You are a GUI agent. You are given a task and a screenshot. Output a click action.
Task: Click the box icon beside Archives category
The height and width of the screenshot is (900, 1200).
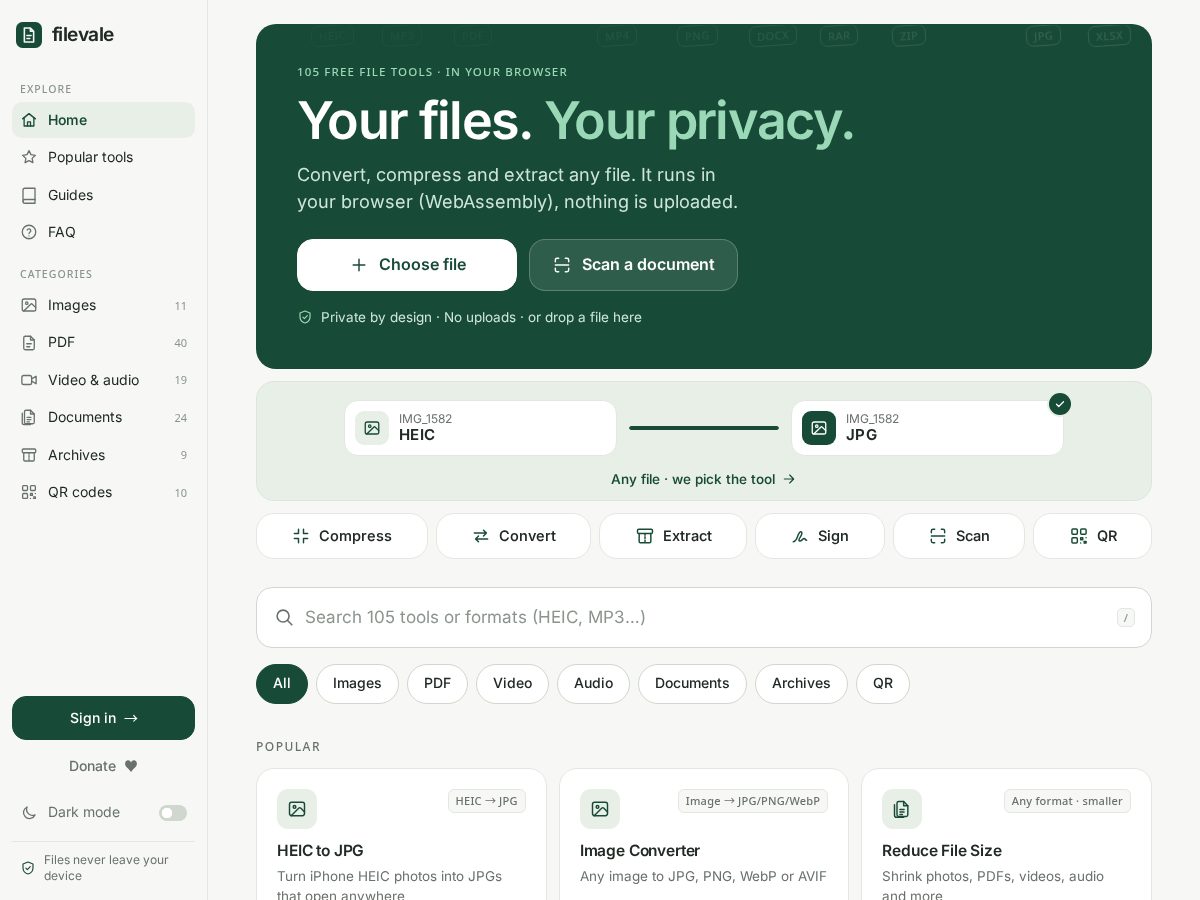(x=29, y=455)
